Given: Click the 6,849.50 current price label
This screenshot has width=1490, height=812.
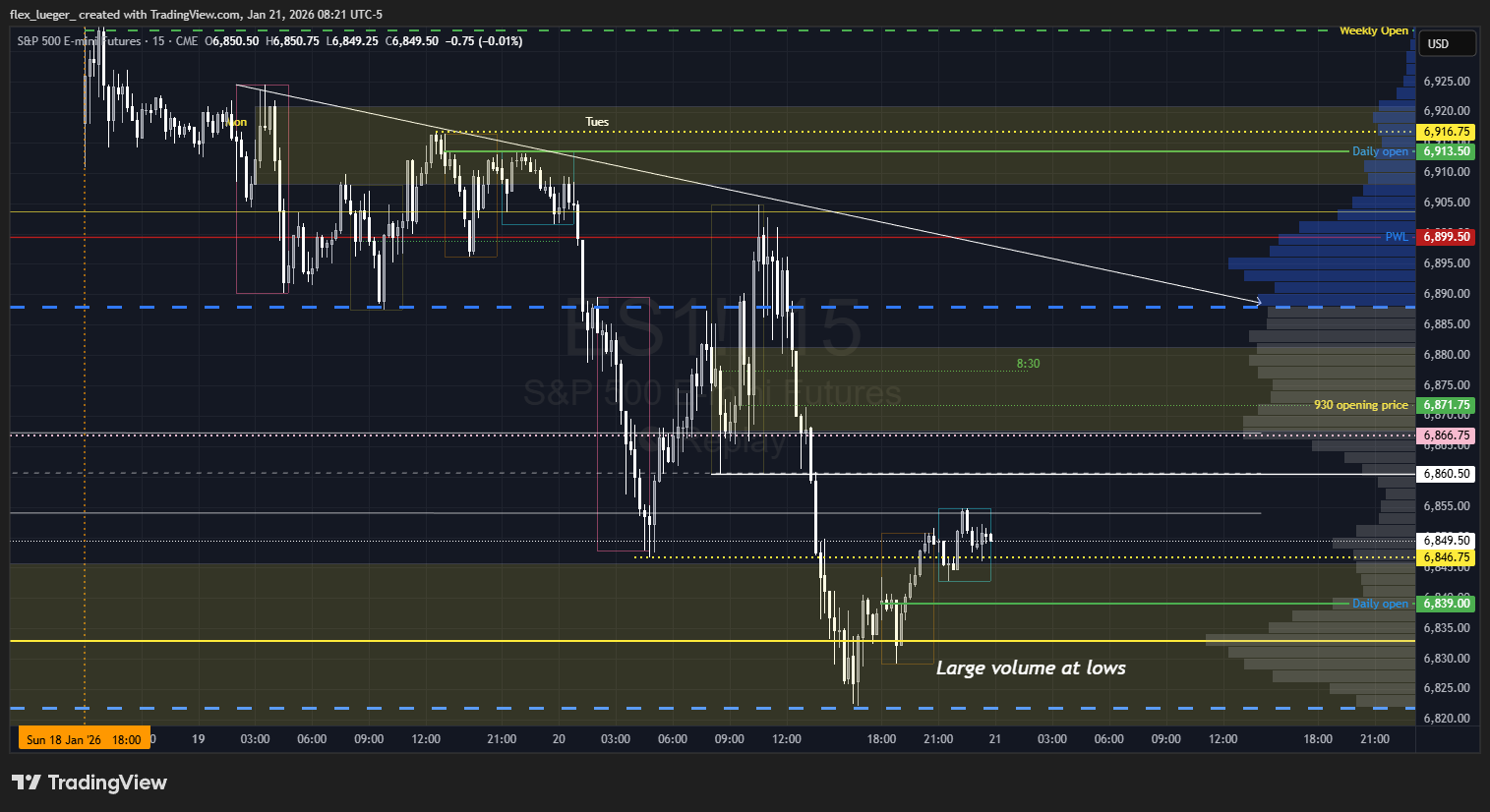Looking at the screenshot, I should (x=1446, y=541).
